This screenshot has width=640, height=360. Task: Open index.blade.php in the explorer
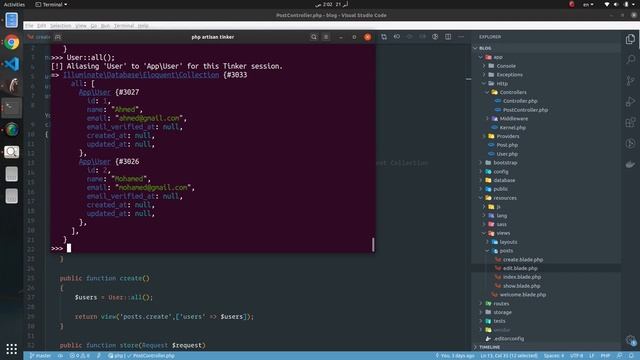(522, 277)
